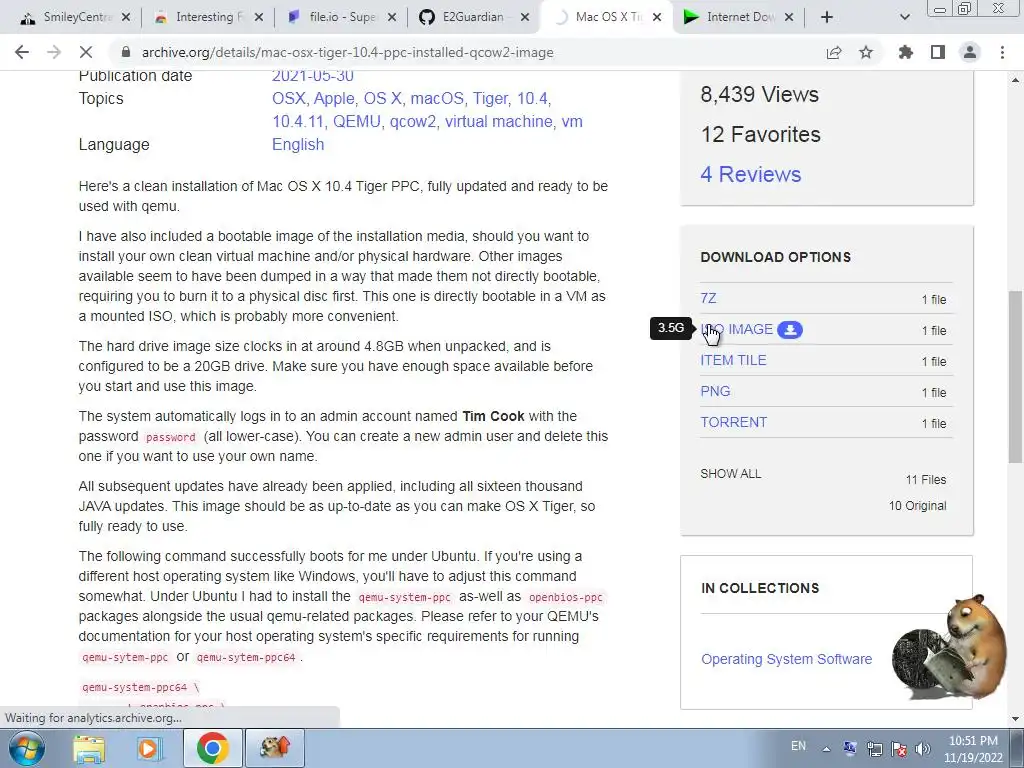Click the English language link
Viewport: 1024px width, 768px height.
298,144
